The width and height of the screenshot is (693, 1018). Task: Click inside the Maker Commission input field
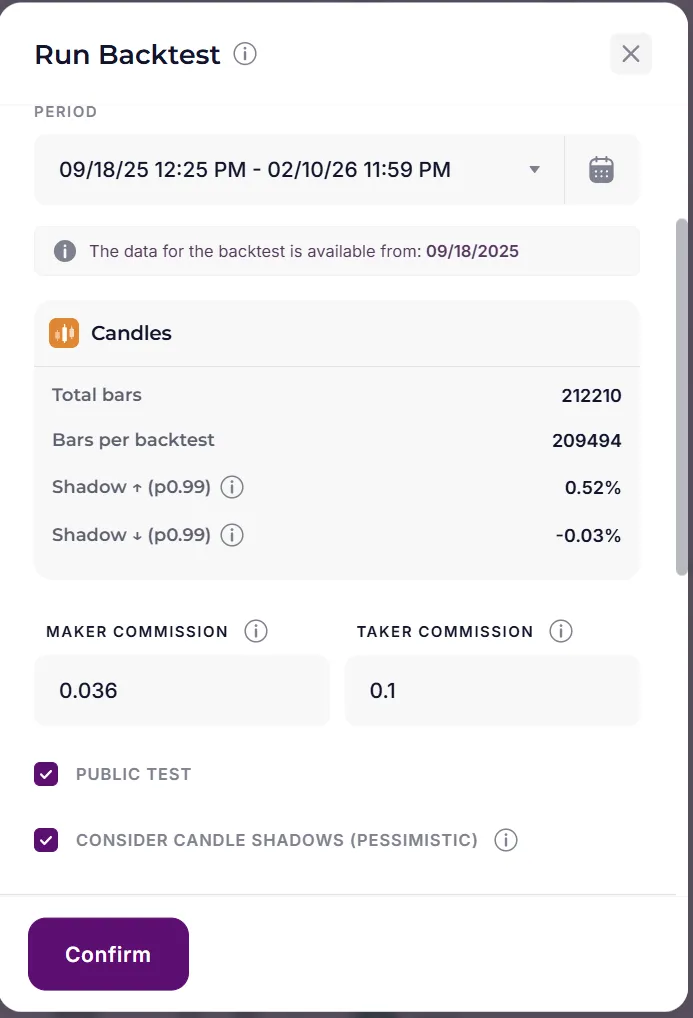click(182, 690)
